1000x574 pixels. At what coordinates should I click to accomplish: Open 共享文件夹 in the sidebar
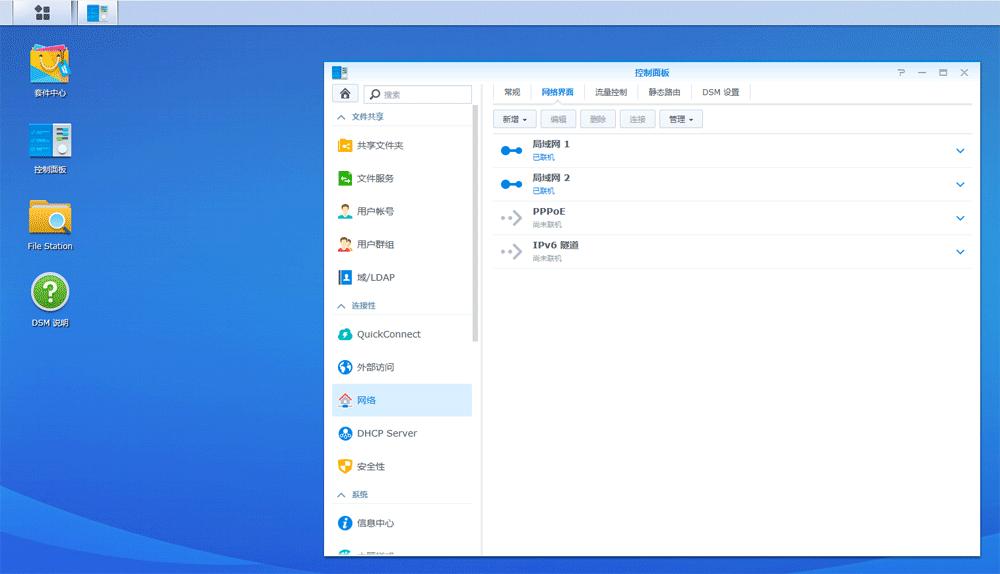(x=380, y=146)
